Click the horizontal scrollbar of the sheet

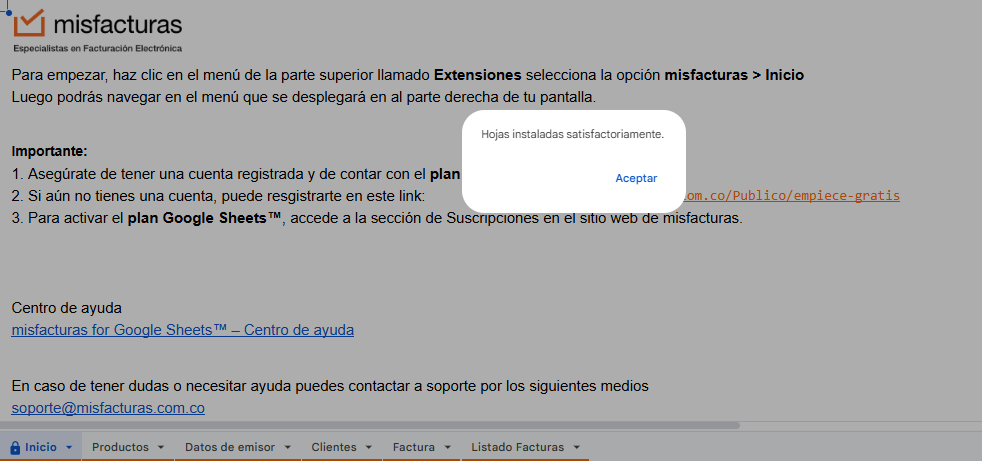(370, 425)
